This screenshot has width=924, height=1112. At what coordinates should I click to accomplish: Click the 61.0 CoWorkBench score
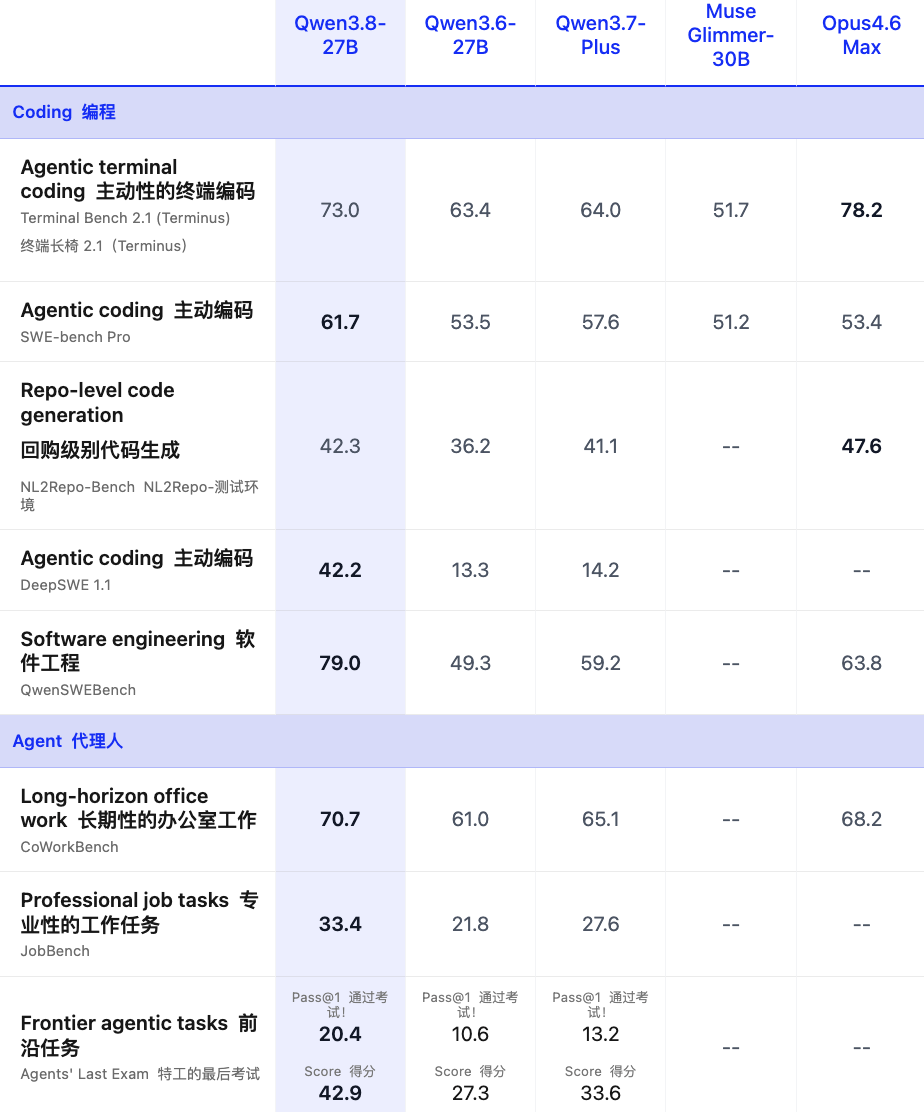click(x=470, y=819)
